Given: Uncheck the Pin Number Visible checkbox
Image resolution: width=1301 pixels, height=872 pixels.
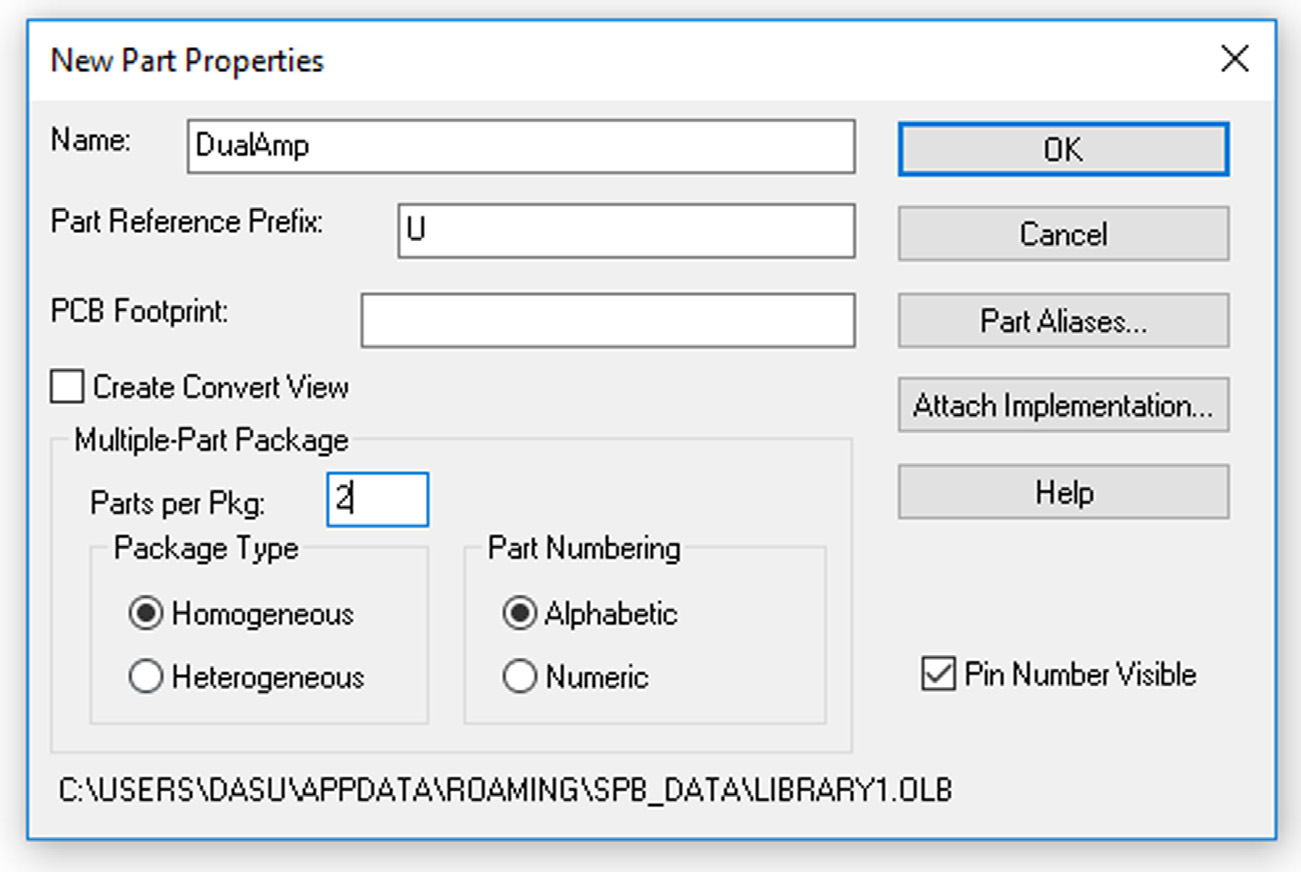Looking at the screenshot, I should pos(937,675).
